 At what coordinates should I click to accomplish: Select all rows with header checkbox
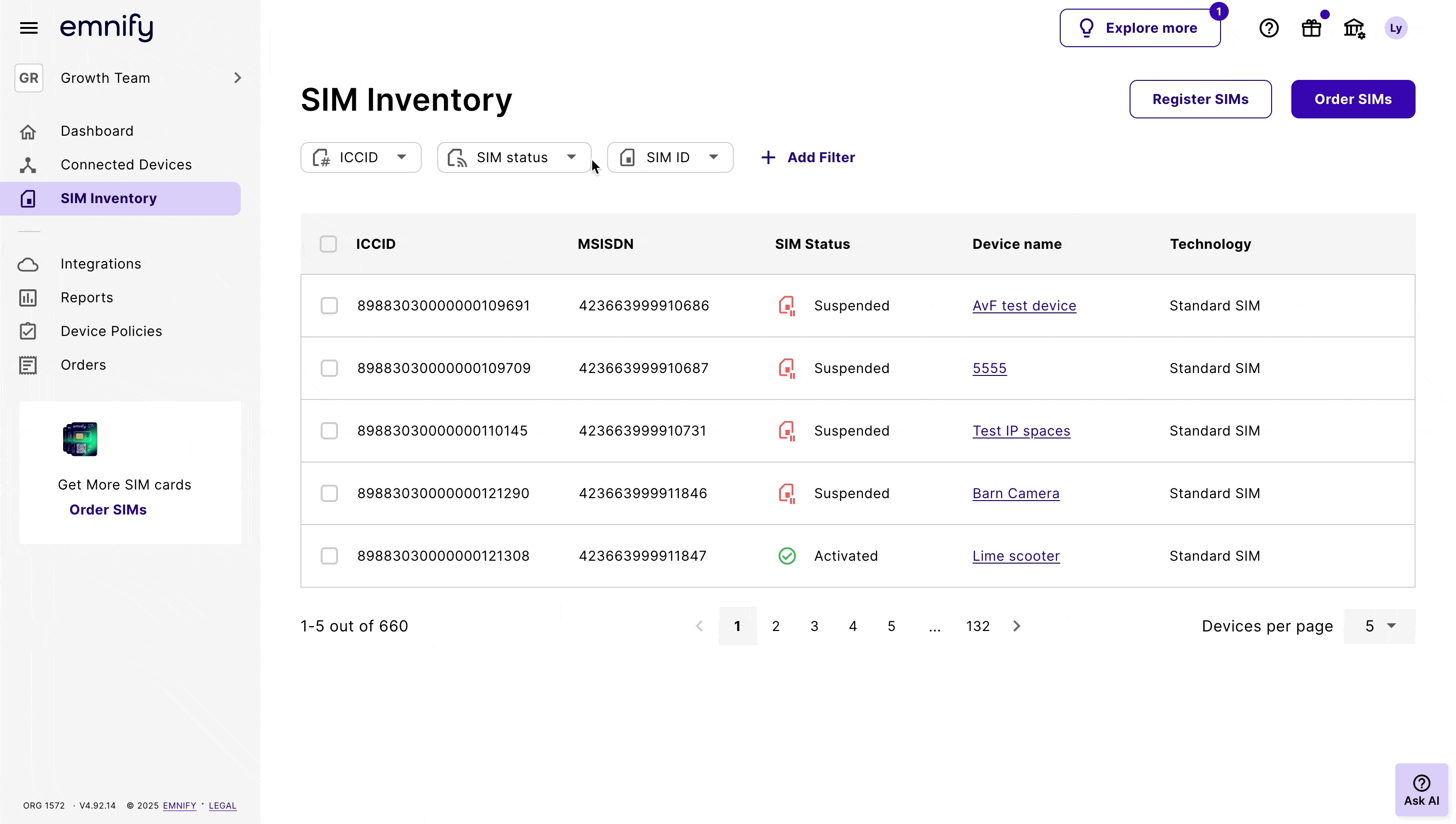(328, 244)
